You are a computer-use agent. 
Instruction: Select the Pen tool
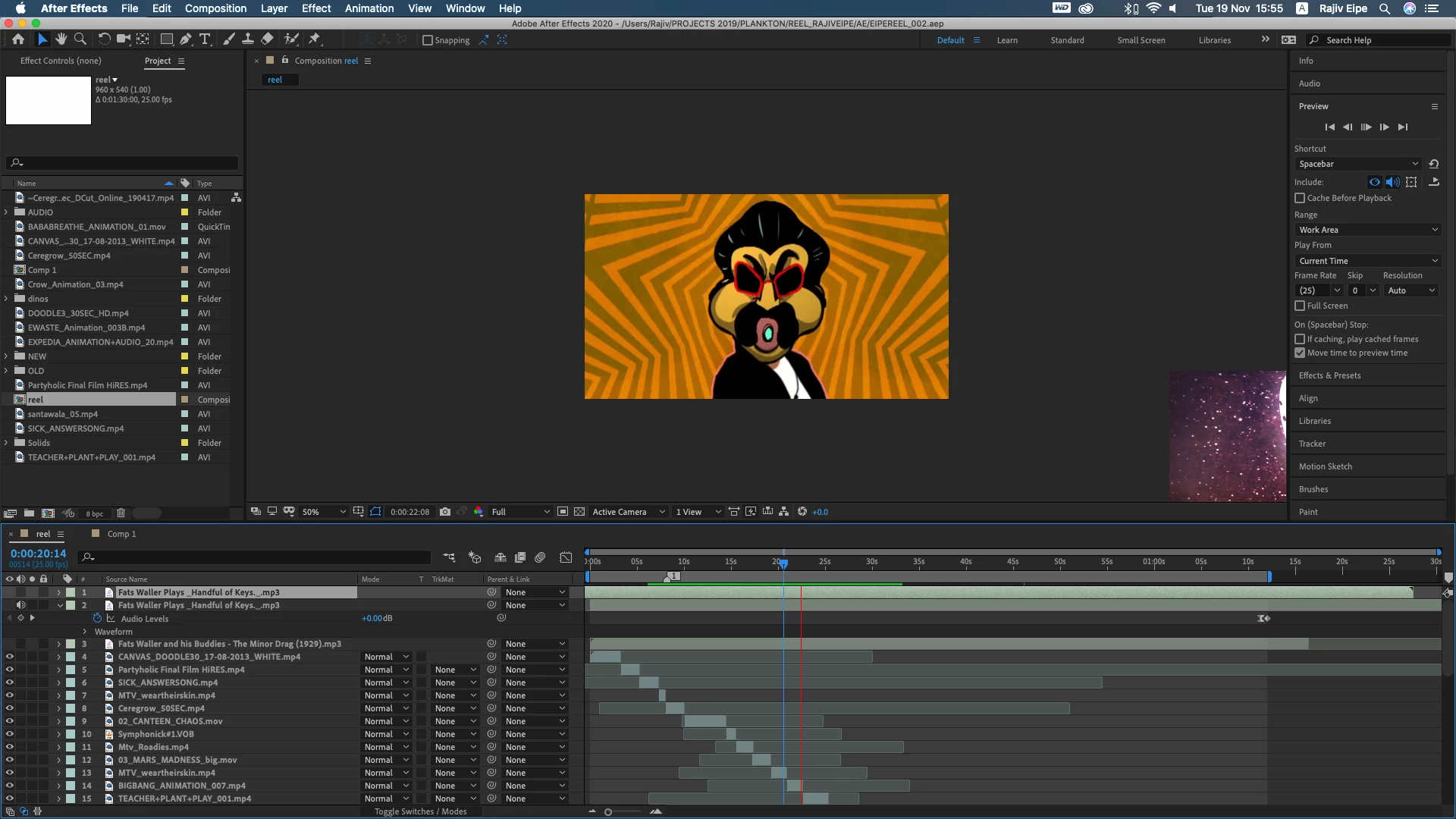tap(185, 39)
